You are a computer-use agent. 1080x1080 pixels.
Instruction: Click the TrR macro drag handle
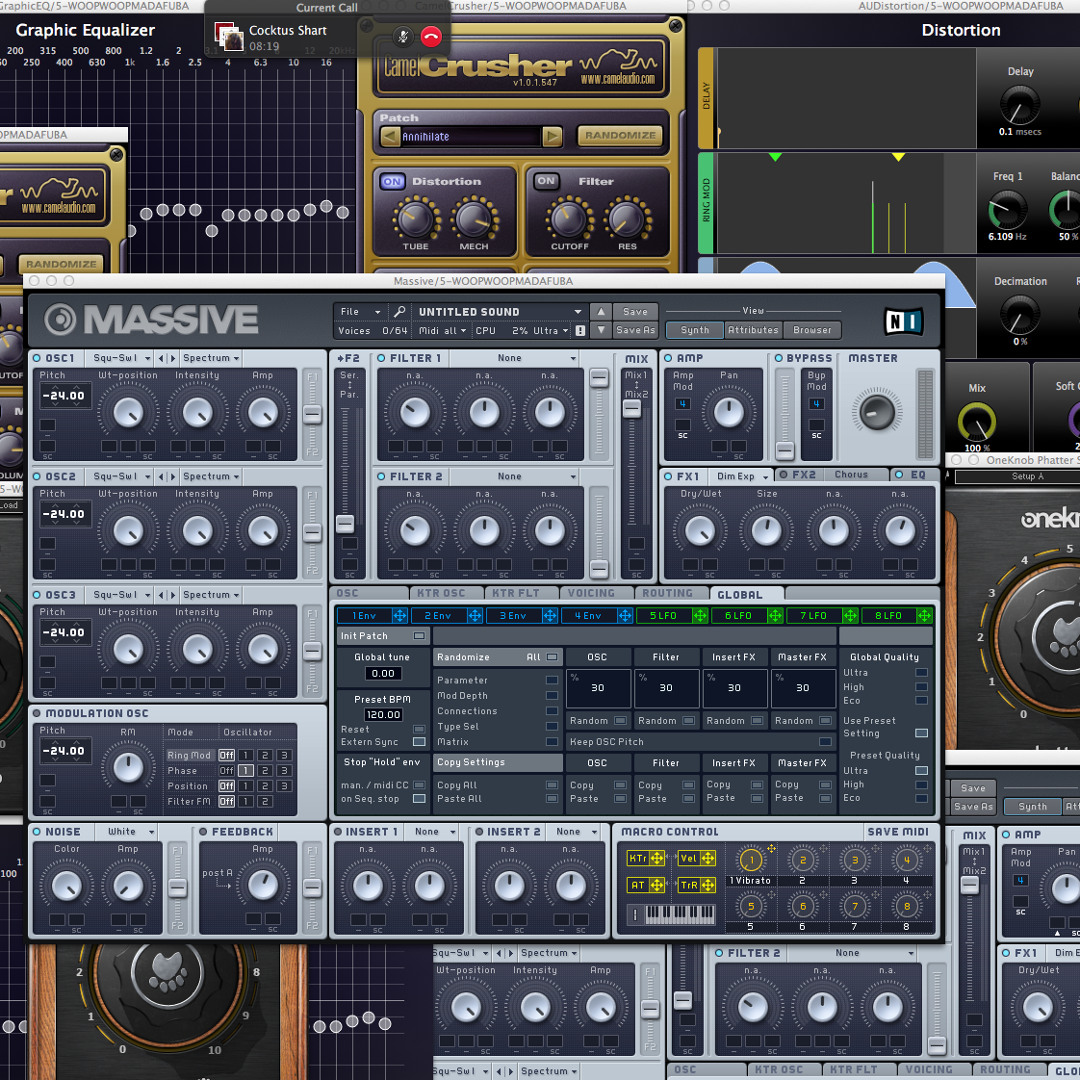pos(707,885)
